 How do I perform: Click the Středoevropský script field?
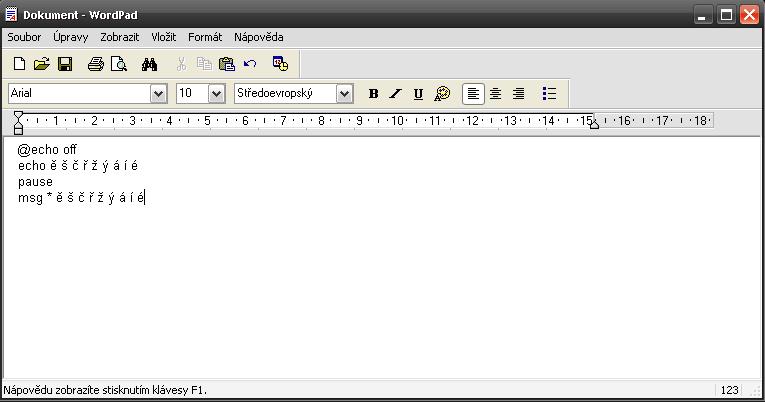pyautogui.click(x=285, y=94)
